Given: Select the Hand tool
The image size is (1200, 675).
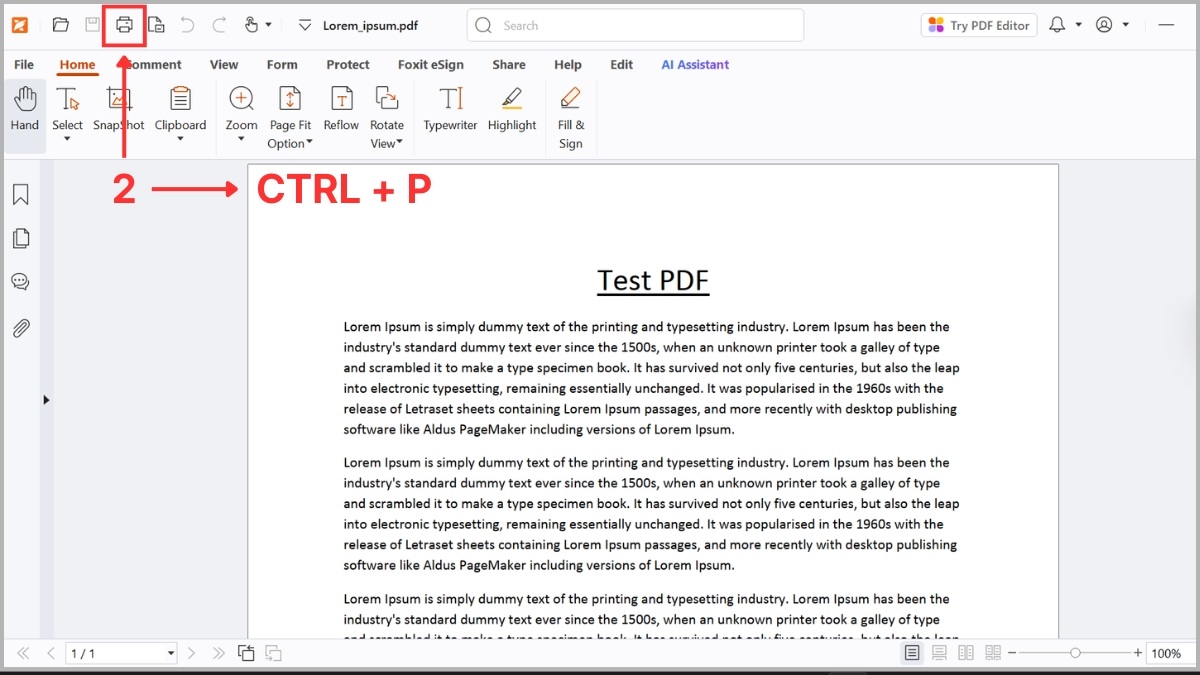Looking at the screenshot, I should [24, 110].
